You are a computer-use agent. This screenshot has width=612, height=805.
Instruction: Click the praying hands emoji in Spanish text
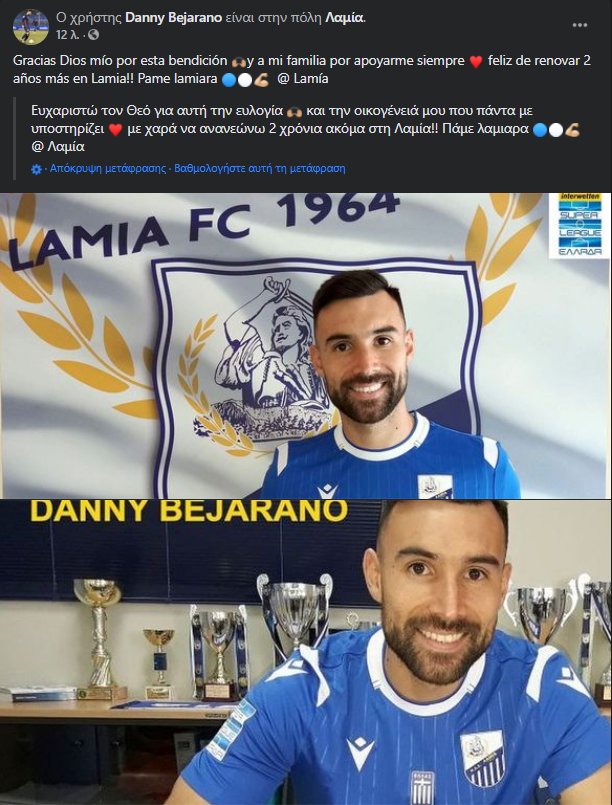pyautogui.click(x=239, y=62)
